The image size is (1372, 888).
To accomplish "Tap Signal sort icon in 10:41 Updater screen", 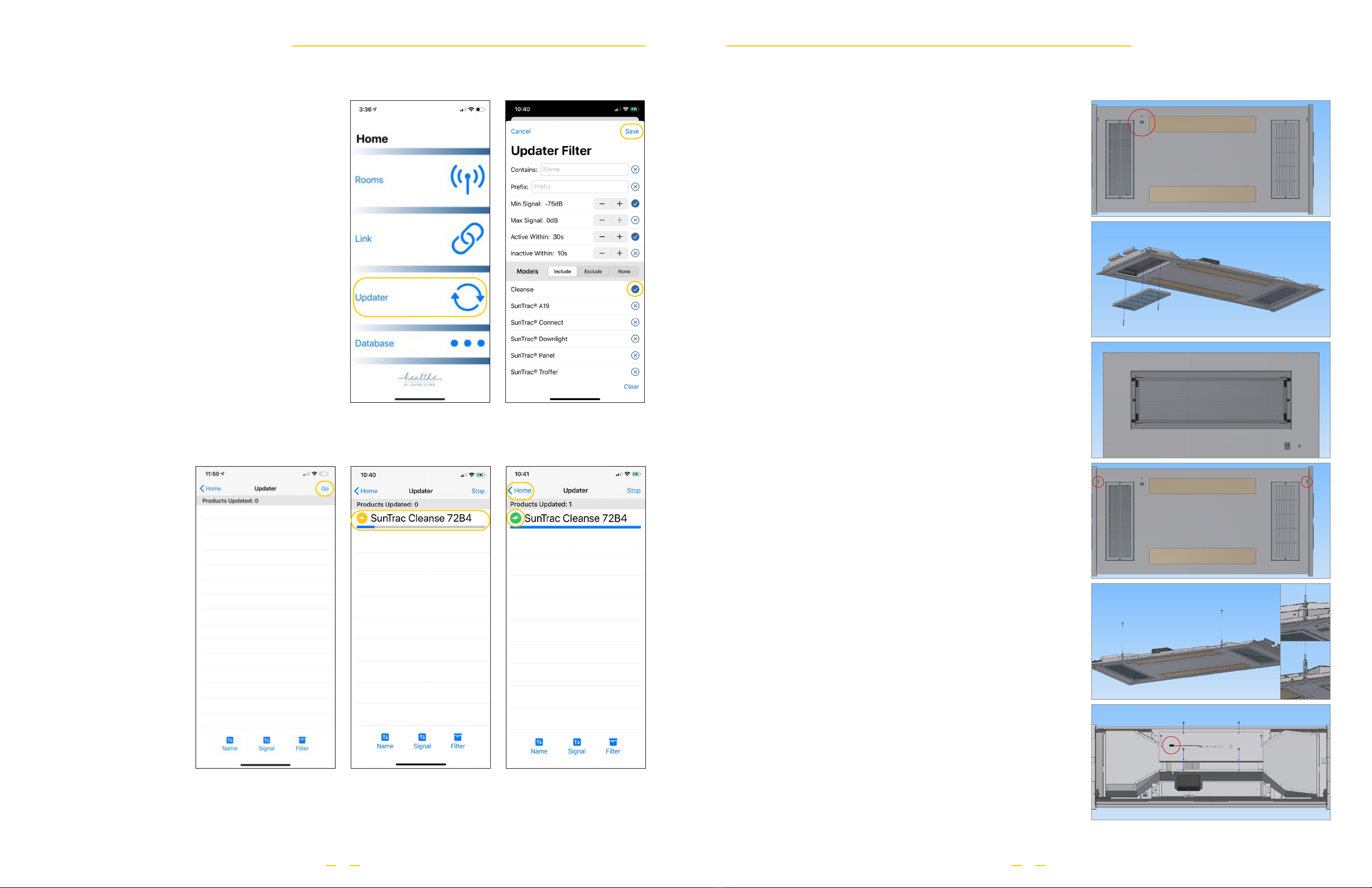I will point(576,742).
